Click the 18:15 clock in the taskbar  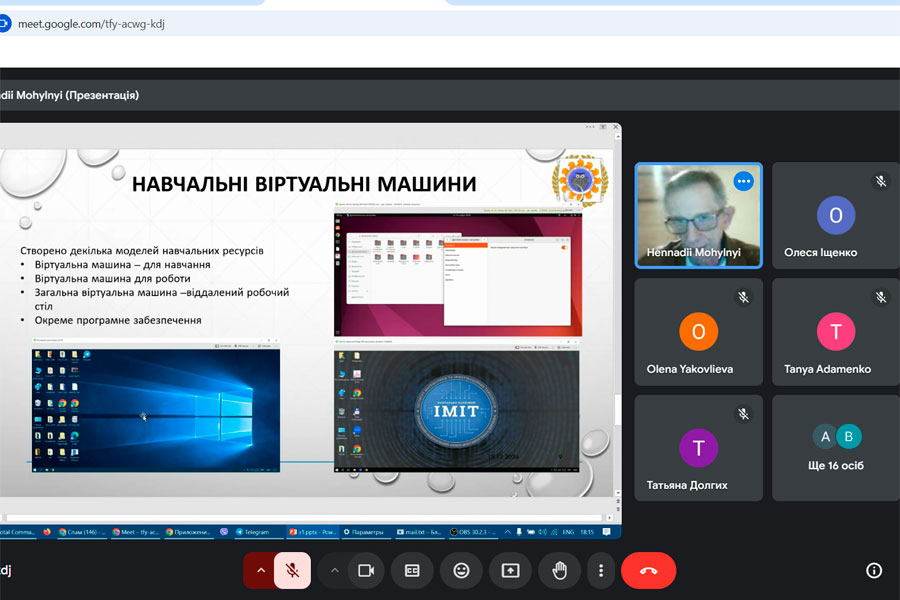[x=587, y=532]
